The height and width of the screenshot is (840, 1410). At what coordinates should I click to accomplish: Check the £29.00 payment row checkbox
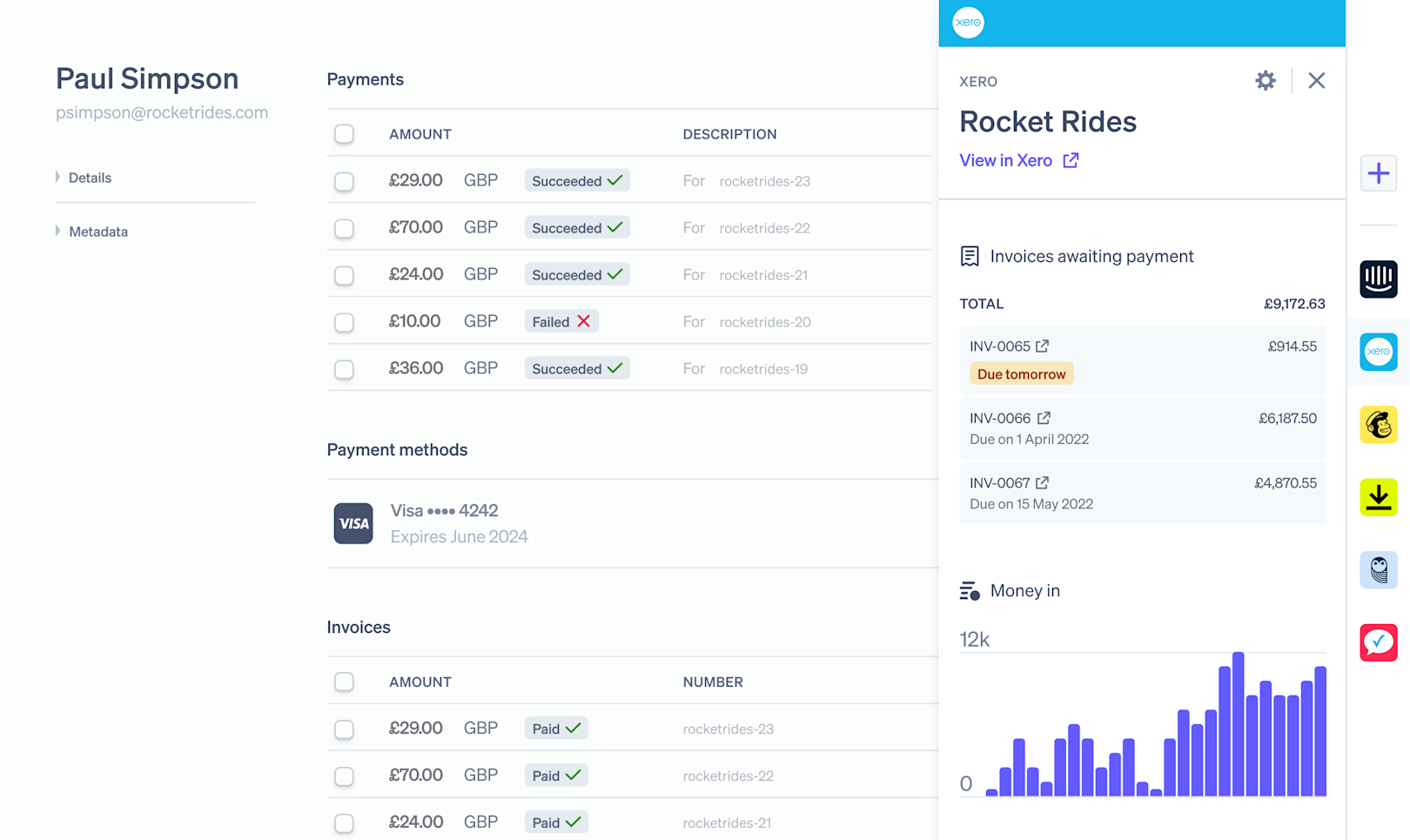(x=344, y=181)
